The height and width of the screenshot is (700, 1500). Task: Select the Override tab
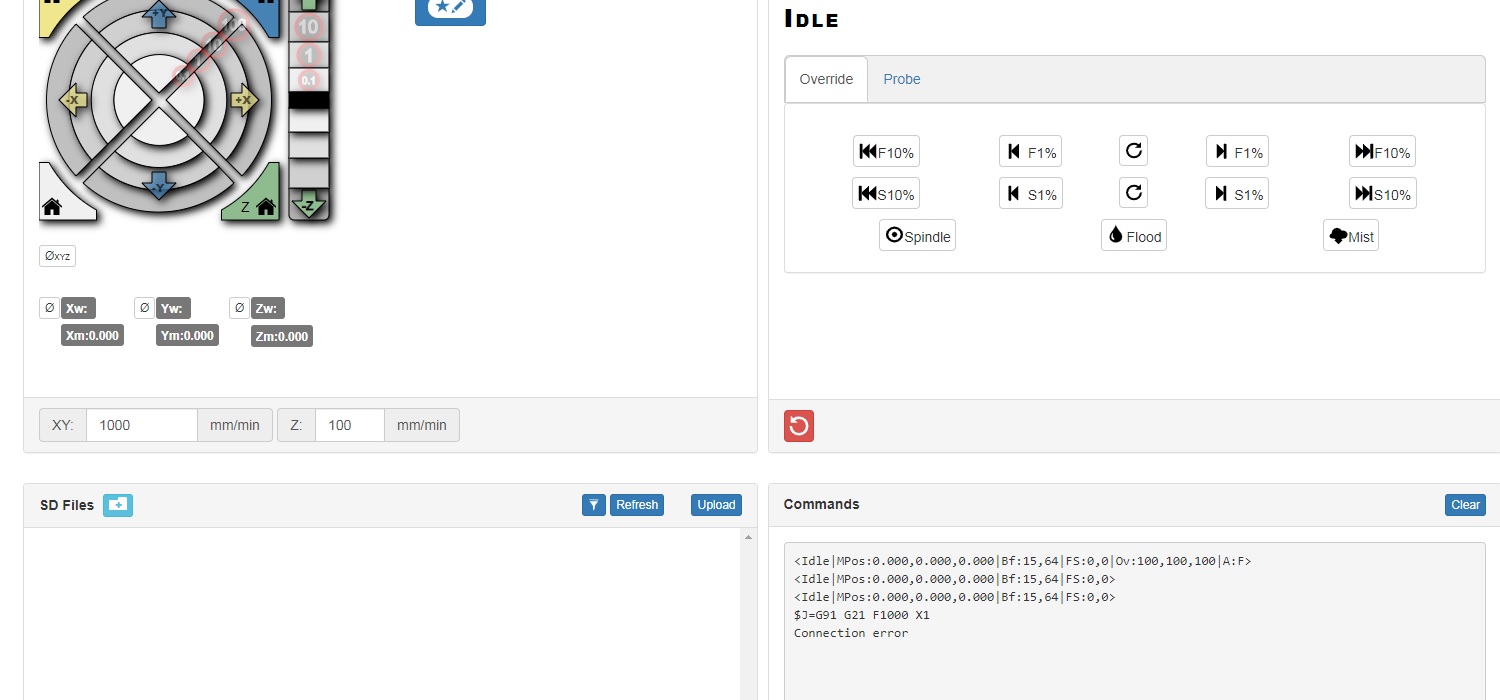(826, 79)
